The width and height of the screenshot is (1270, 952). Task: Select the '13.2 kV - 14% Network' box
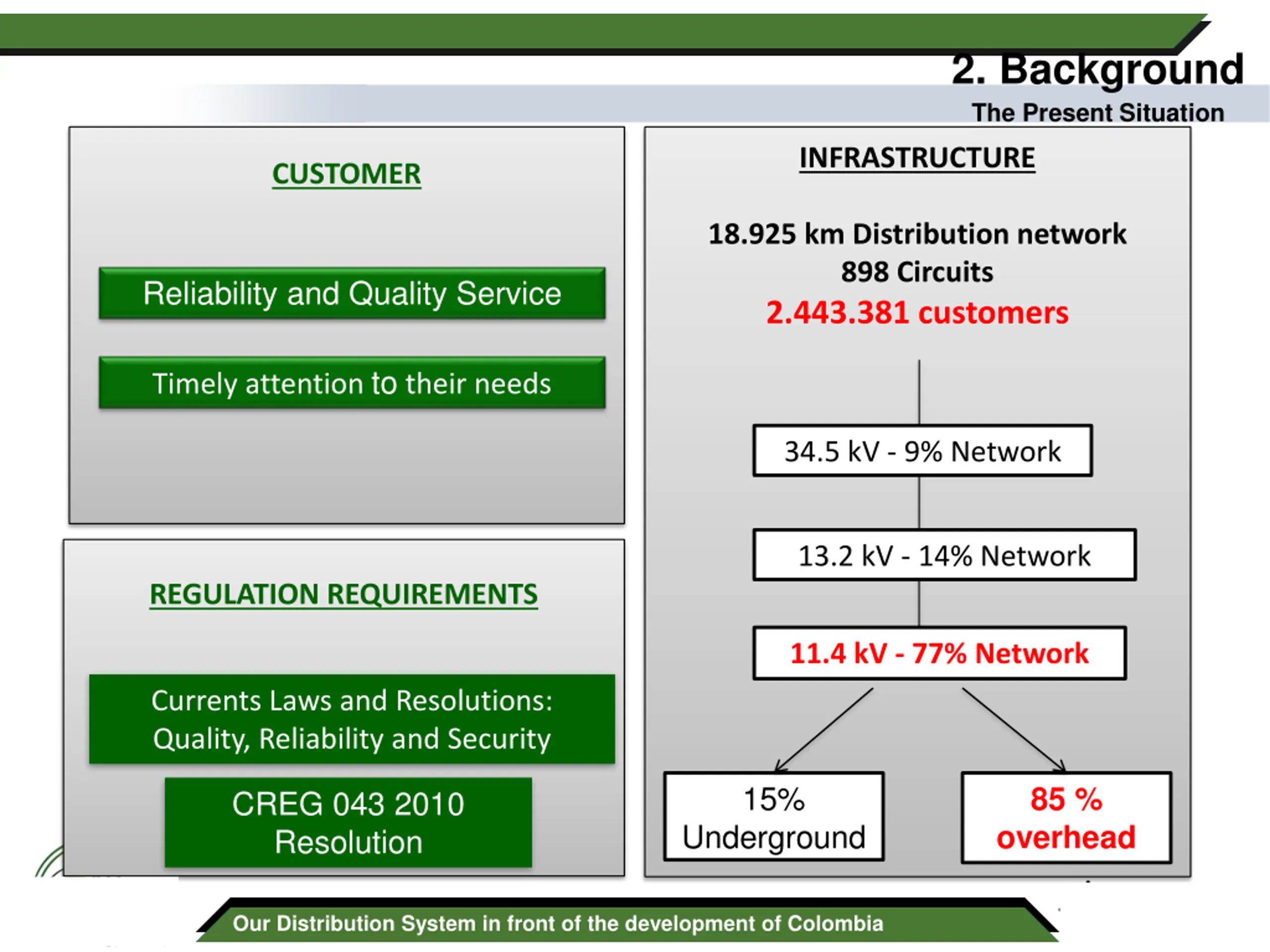[x=945, y=555]
